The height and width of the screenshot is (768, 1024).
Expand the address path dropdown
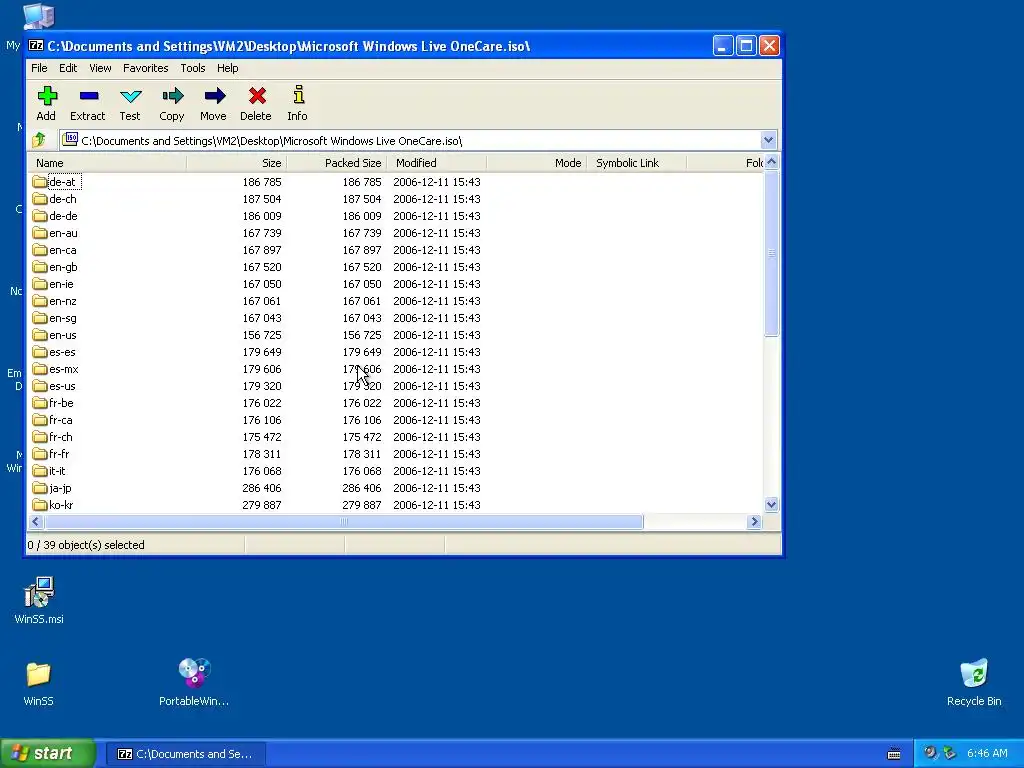pyautogui.click(x=768, y=140)
